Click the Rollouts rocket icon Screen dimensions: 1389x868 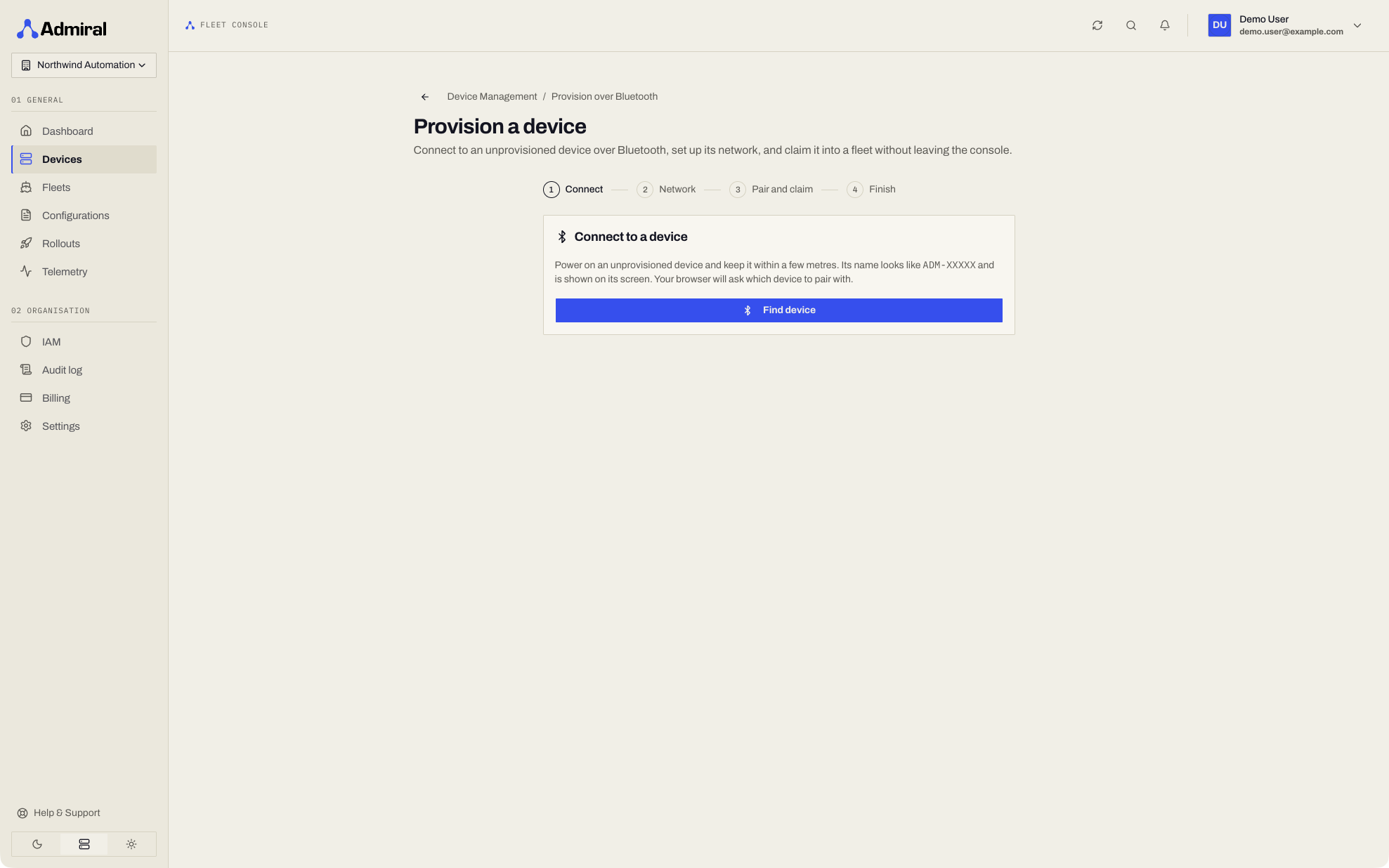[26, 244]
